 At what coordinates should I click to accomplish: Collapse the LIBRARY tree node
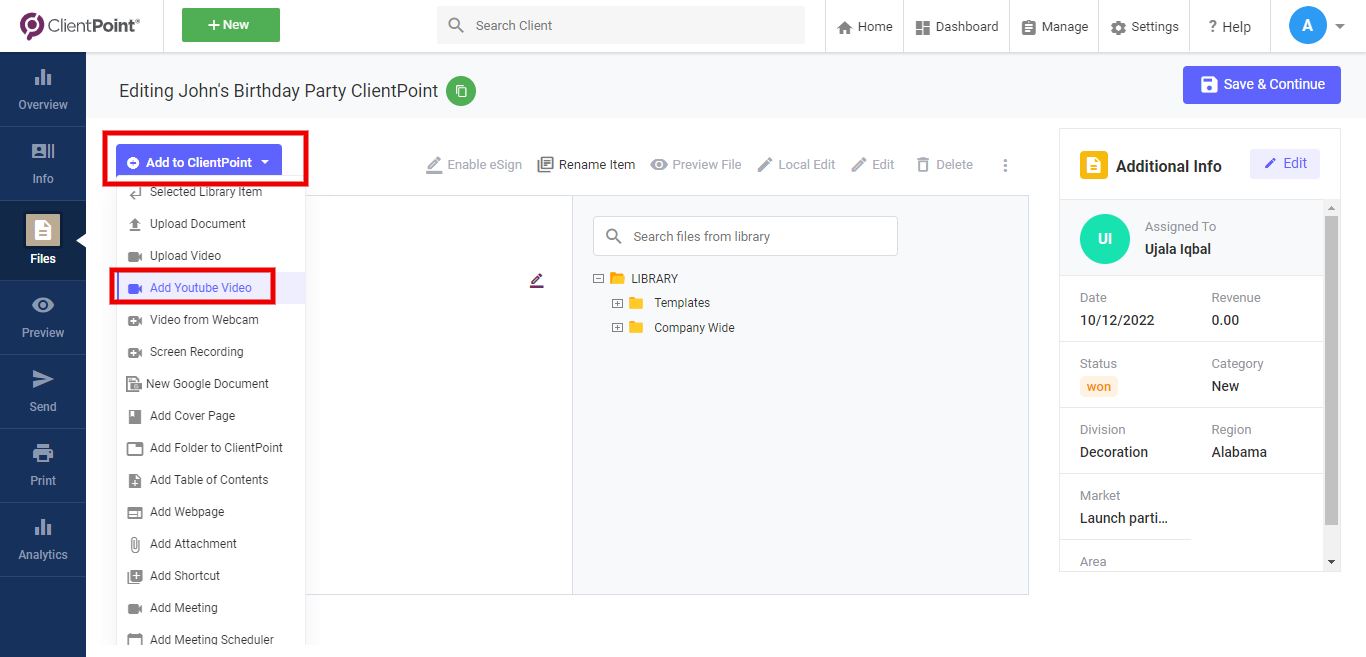(x=598, y=279)
